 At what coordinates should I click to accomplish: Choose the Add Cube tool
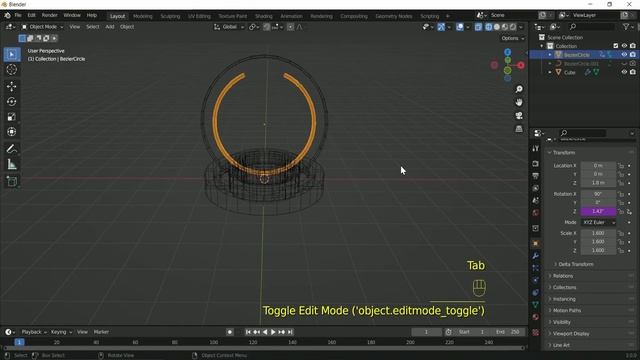[x=12, y=181]
